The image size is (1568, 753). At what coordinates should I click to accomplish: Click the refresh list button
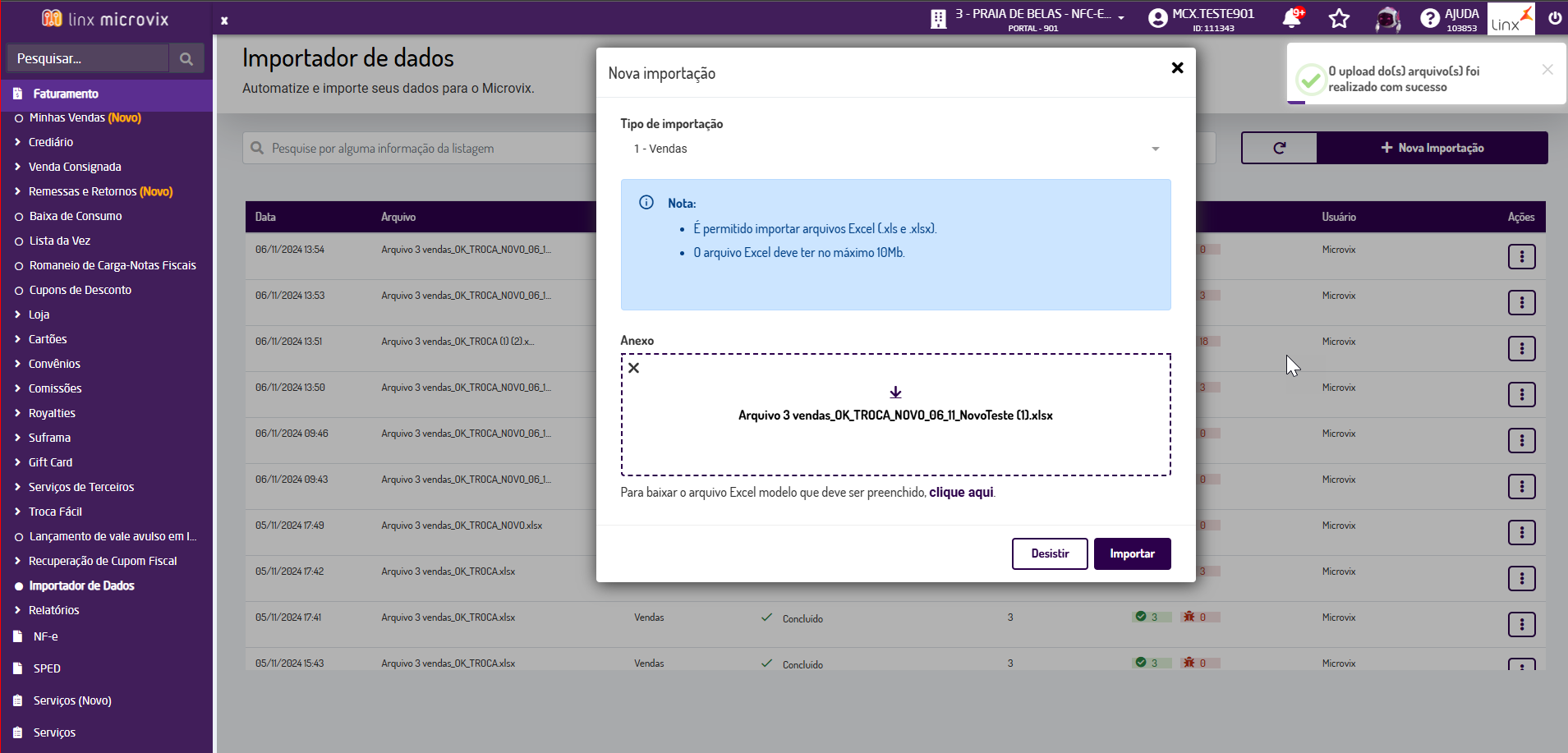point(1279,148)
